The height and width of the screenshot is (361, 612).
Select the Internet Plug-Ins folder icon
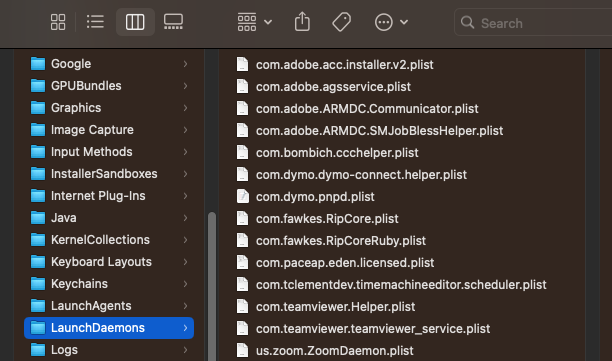[38, 196]
